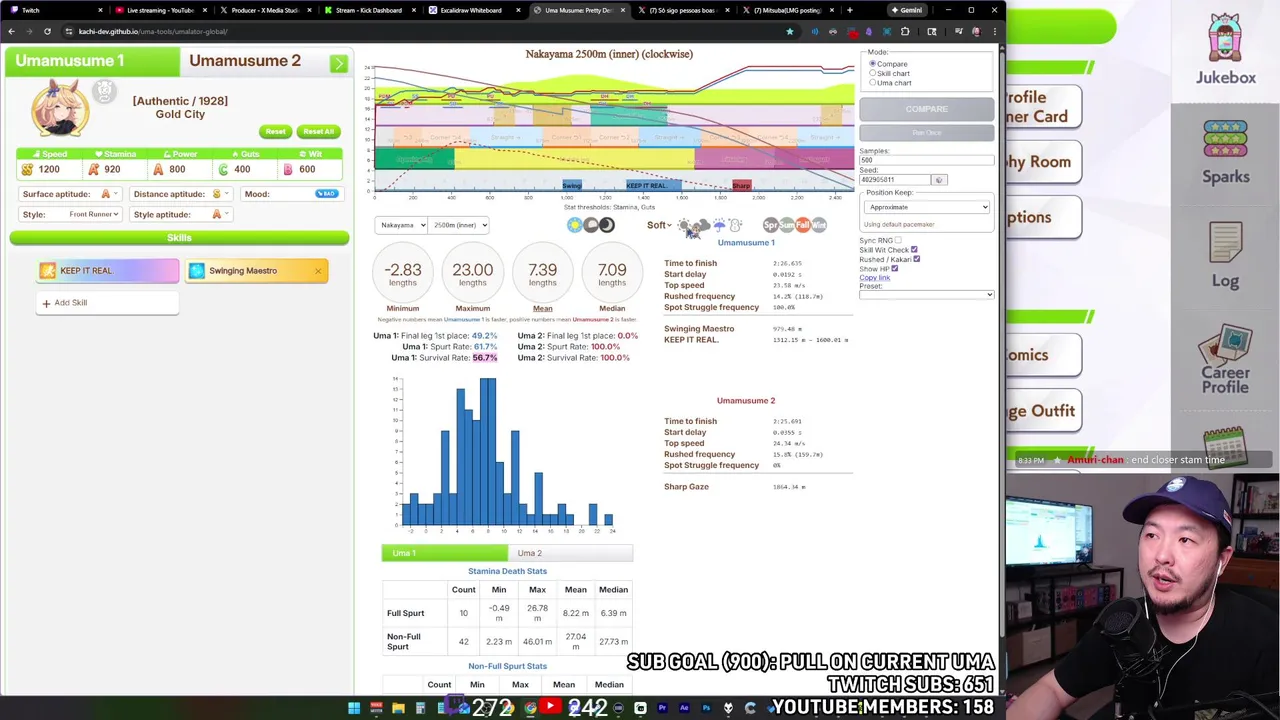Choose night moon time icon

tap(607, 225)
